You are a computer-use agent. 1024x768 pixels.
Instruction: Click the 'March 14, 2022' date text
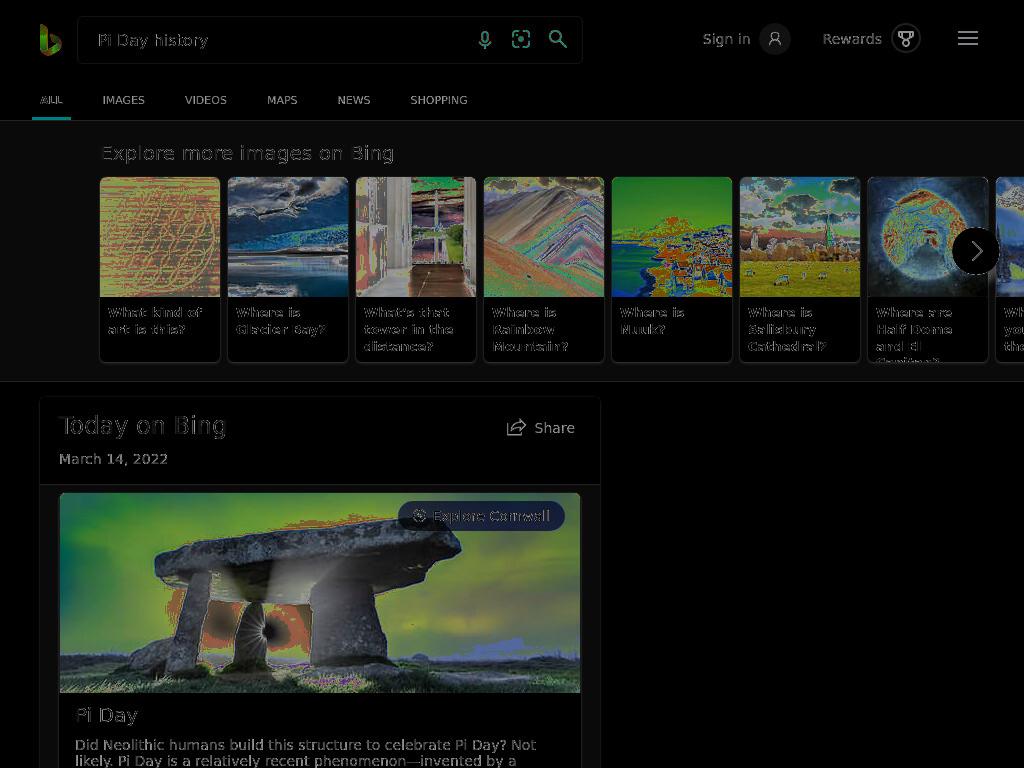113,459
